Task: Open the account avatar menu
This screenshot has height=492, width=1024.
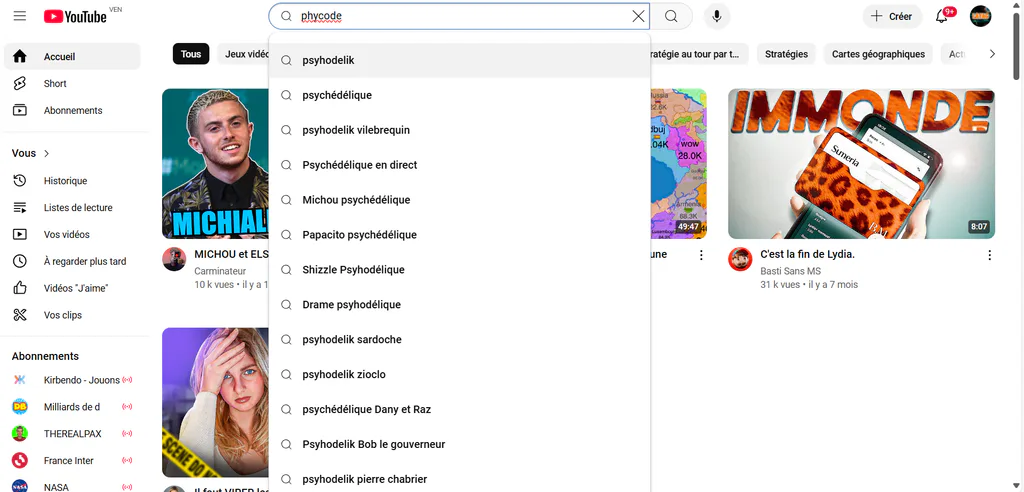Action: (980, 16)
